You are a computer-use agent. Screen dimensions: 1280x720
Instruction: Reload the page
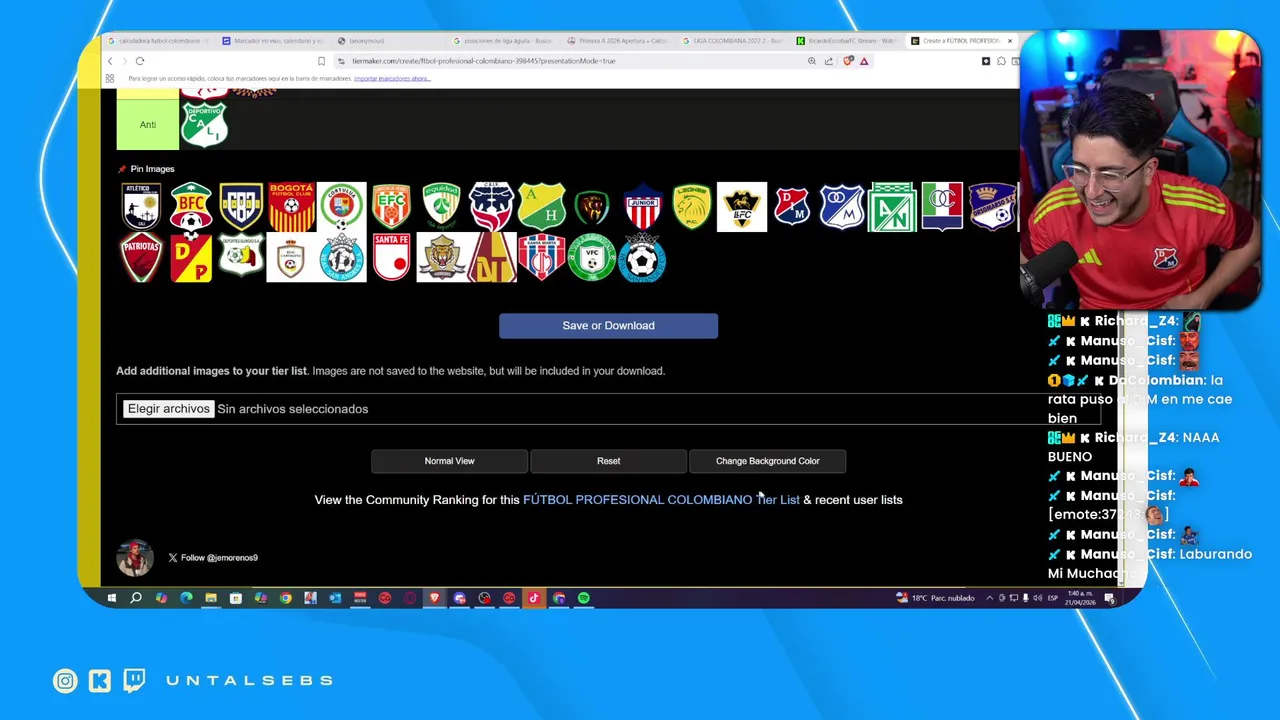coord(140,61)
